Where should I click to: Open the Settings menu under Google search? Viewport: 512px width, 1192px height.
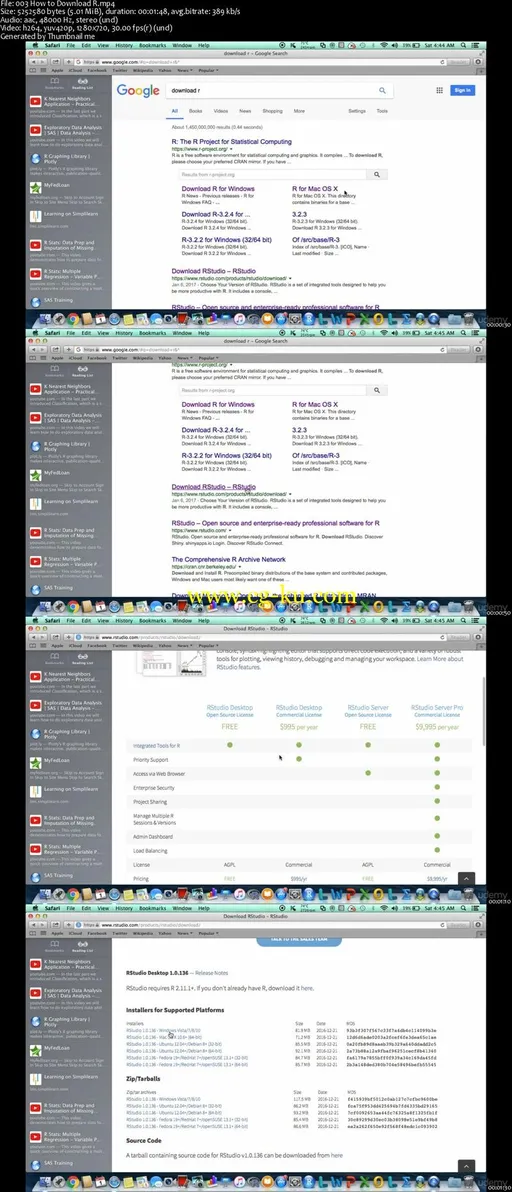[x=357, y=111]
